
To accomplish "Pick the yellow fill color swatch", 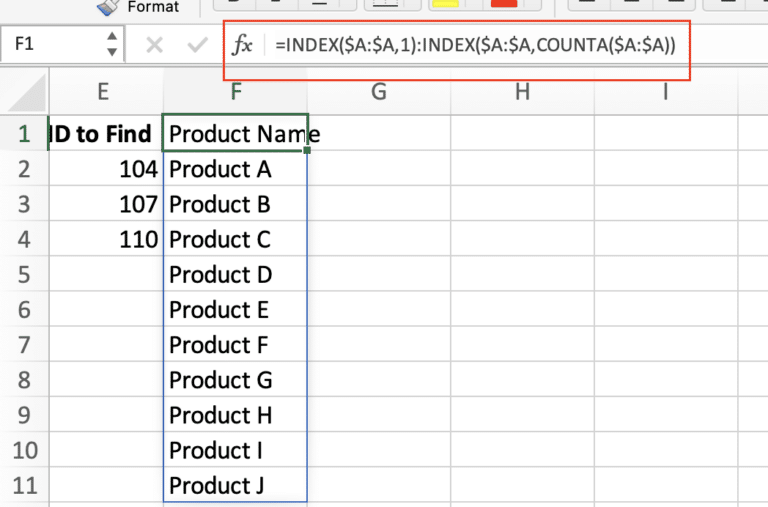I will coord(443,4).
